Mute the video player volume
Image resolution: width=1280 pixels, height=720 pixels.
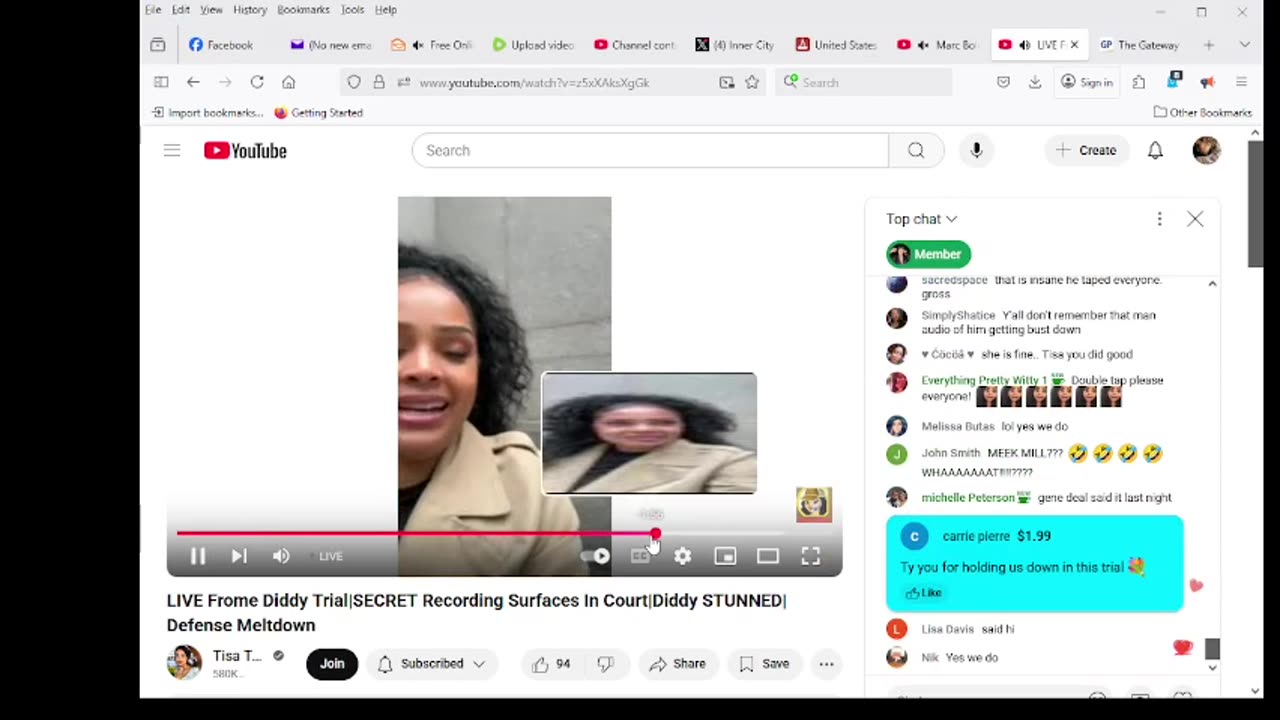click(x=281, y=556)
